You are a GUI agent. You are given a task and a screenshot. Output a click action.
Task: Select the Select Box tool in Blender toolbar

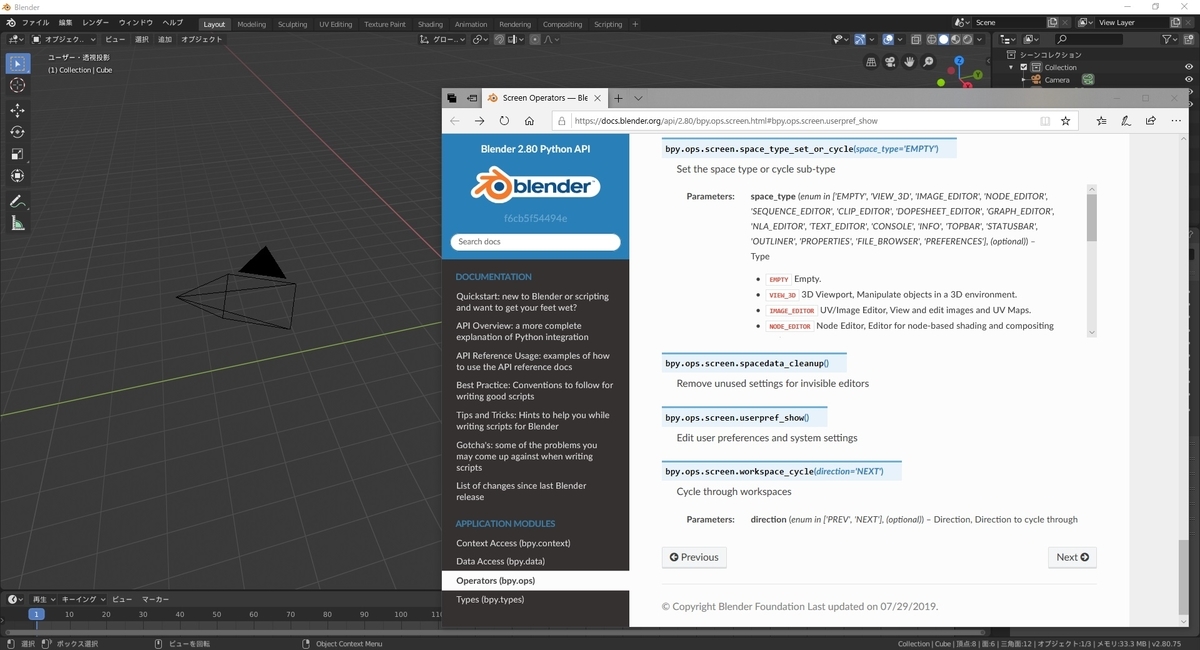tap(17, 63)
